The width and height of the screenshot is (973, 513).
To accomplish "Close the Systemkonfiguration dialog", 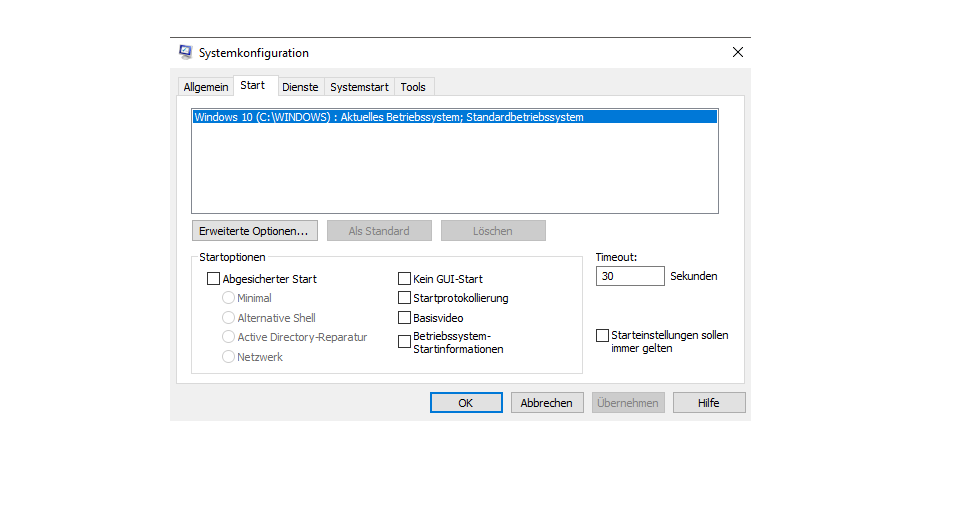I will 737,52.
